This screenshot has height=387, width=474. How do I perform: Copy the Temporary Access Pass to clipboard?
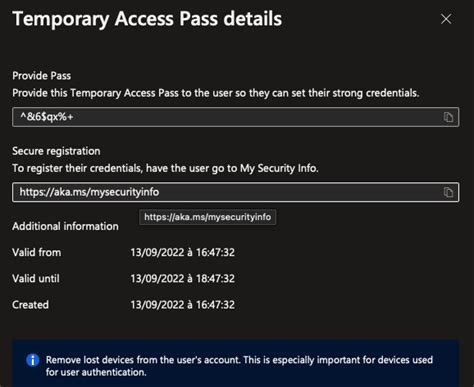pyautogui.click(x=448, y=117)
